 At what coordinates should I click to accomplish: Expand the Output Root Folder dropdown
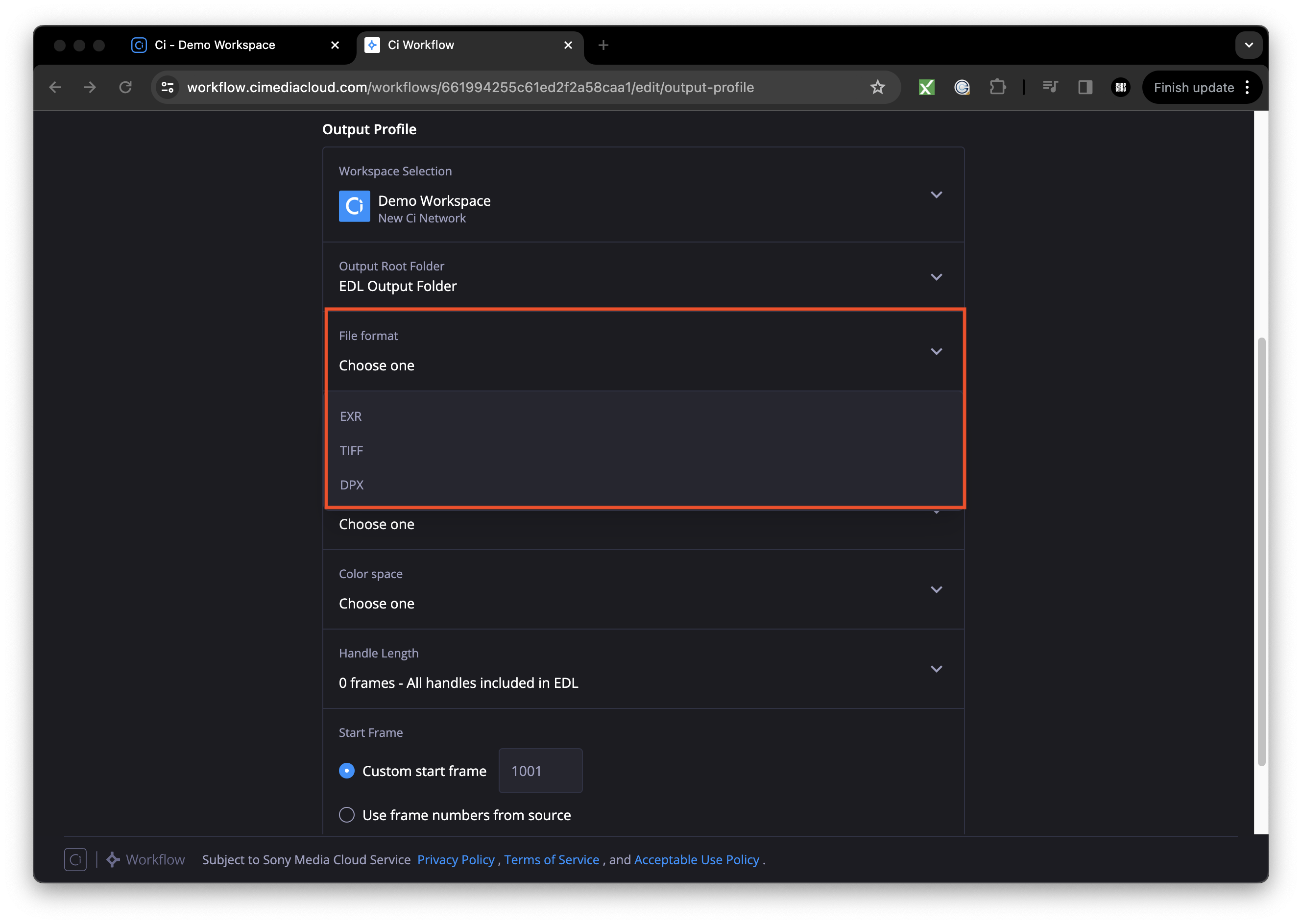coord(643,276)
